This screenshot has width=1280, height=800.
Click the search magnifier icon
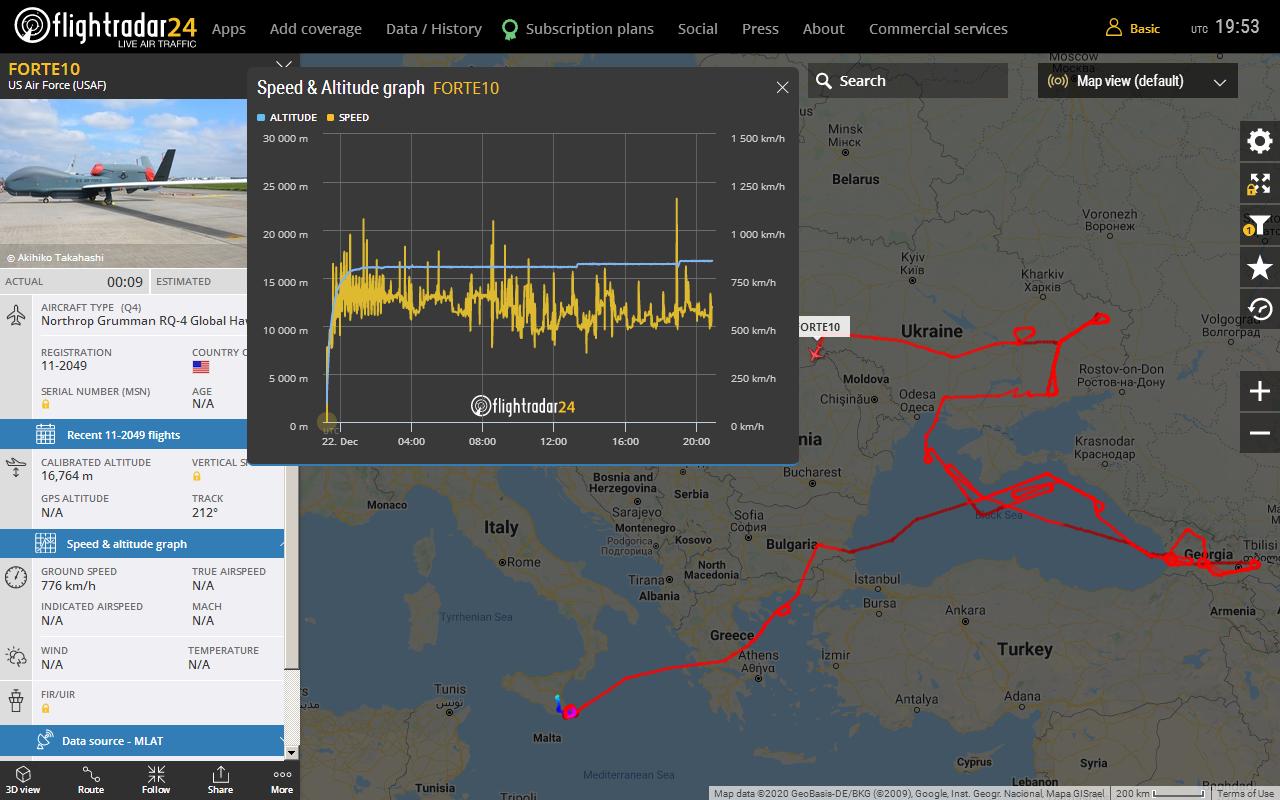824,81
